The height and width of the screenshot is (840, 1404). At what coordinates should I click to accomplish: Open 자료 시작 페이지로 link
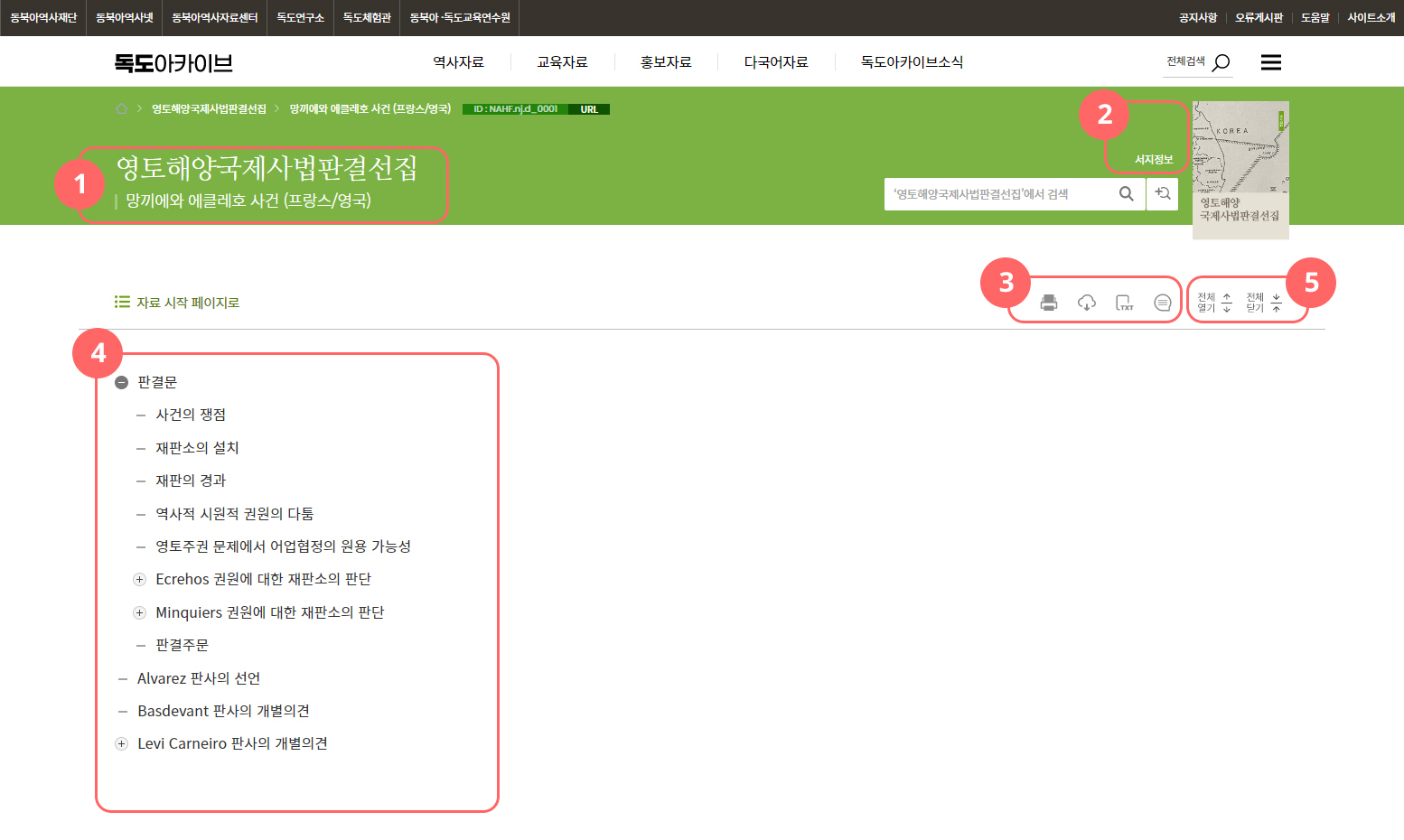click(x=187, y=303)
